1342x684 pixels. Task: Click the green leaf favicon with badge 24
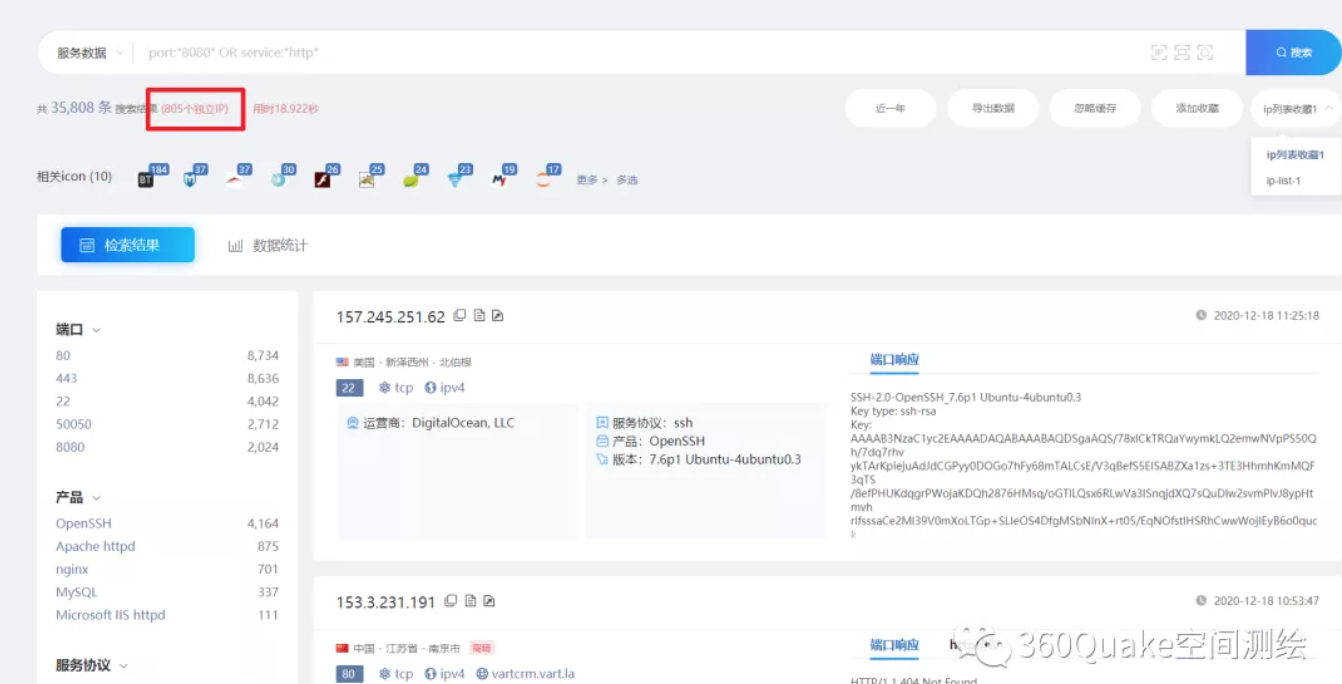410,180
